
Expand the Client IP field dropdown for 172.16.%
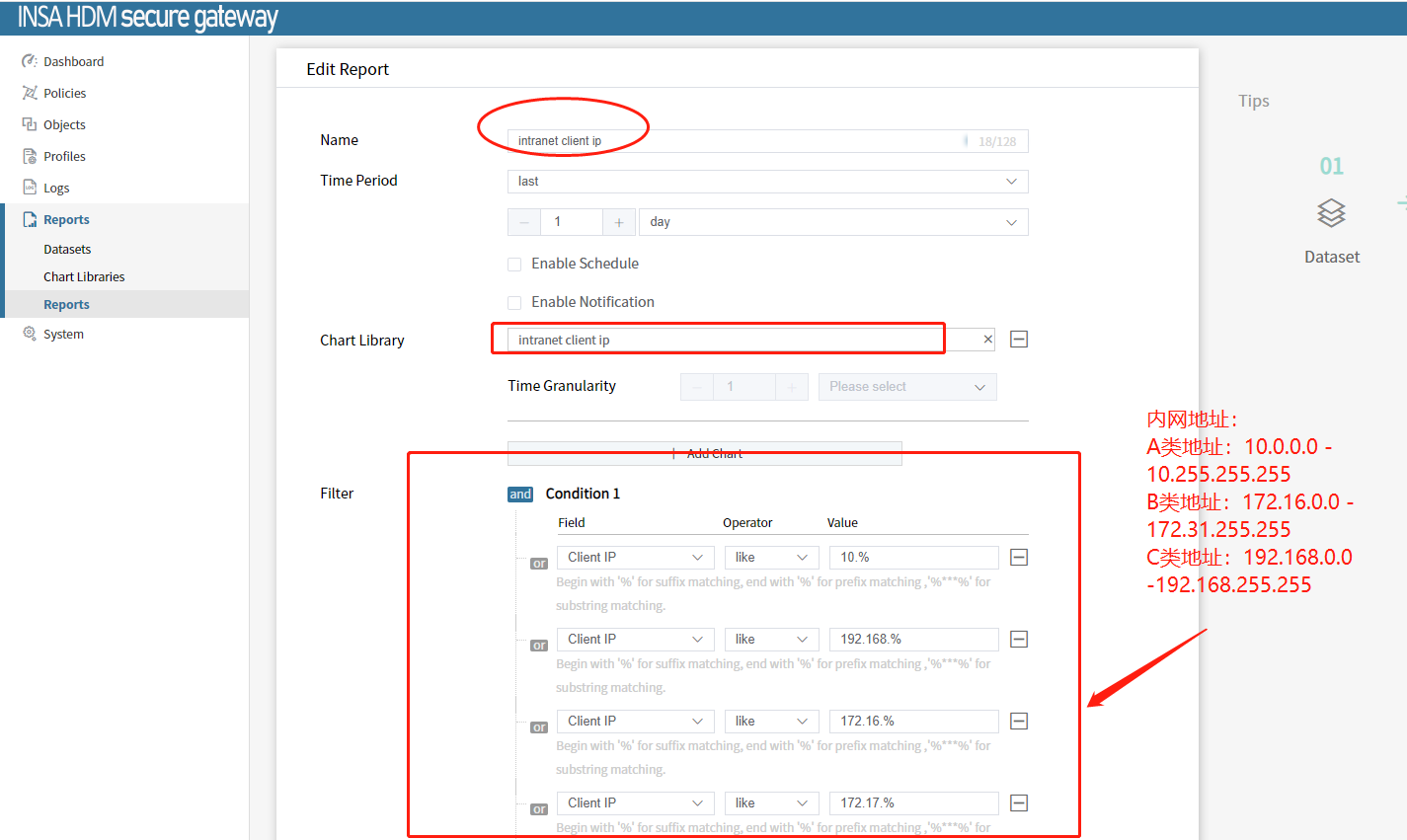(635, 722)
